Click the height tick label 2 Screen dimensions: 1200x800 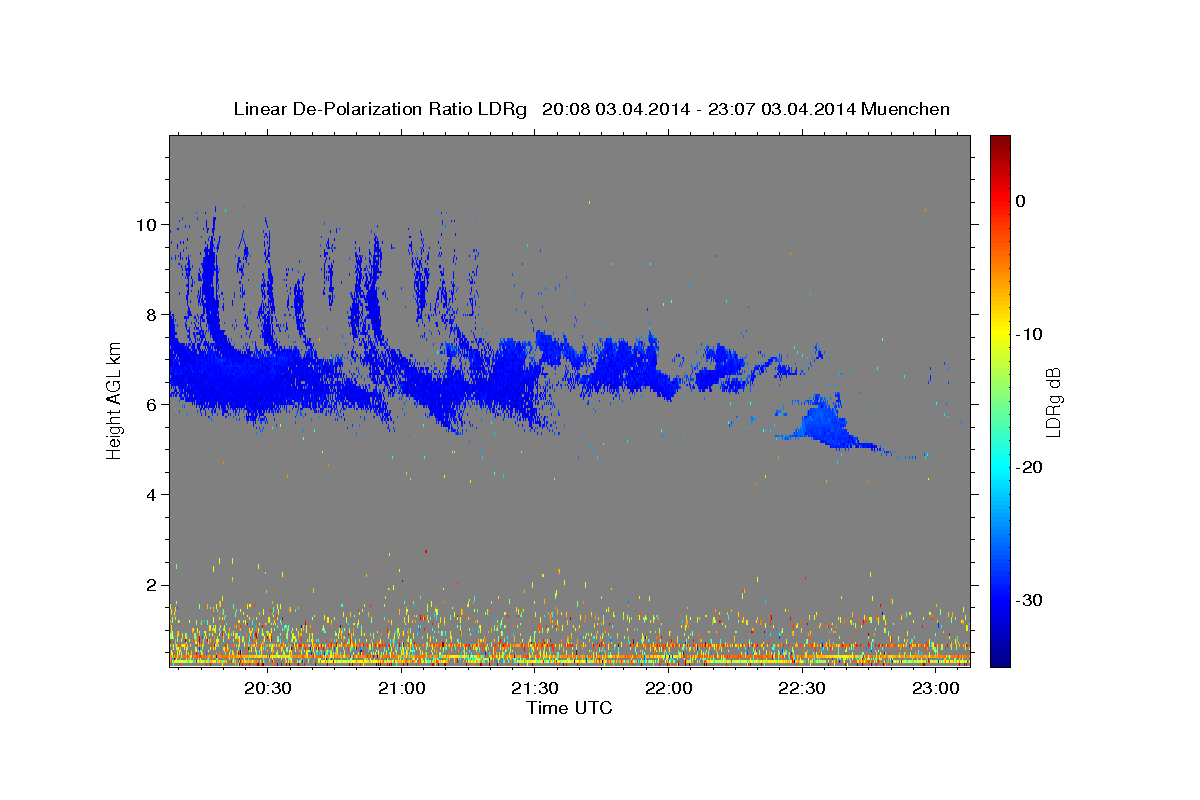[x=150, y=585]
